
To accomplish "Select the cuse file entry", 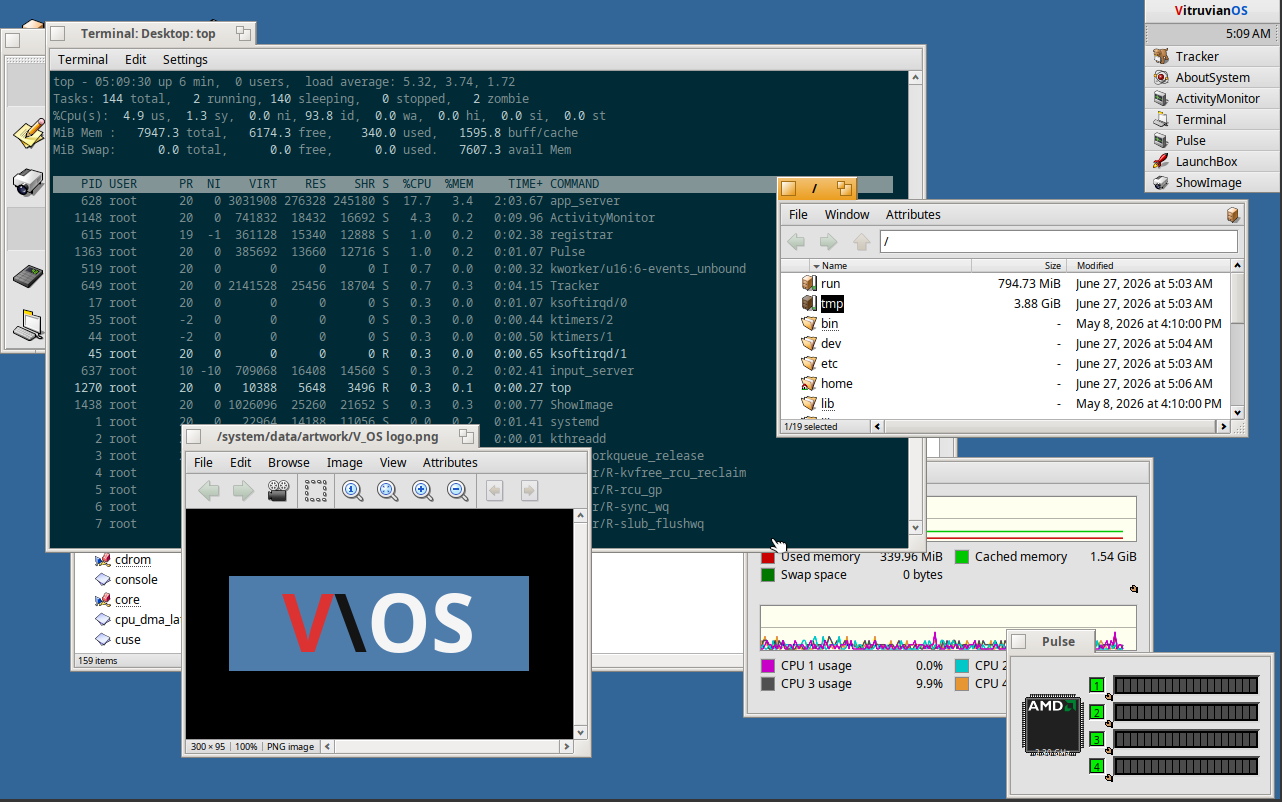I will coord(128,640).
